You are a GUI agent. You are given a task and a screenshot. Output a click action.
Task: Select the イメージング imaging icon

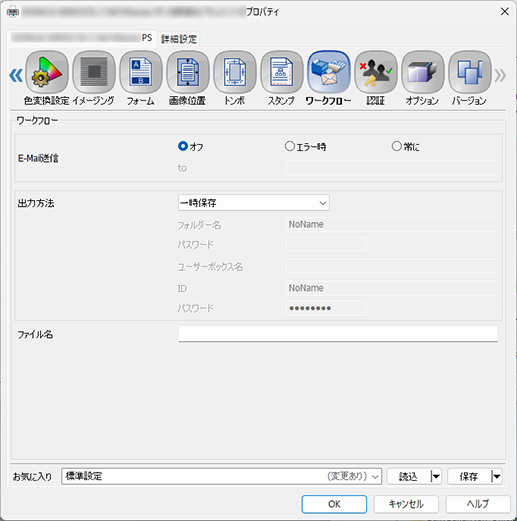(94, 72)
